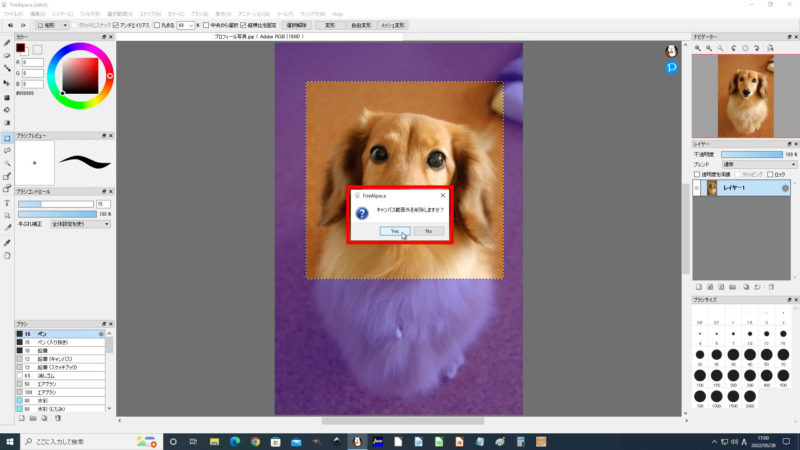This screenshot has height=450, width=800.
Task: Click the 不透明度 layer opacity slider
Action: (x=752, y=154)
